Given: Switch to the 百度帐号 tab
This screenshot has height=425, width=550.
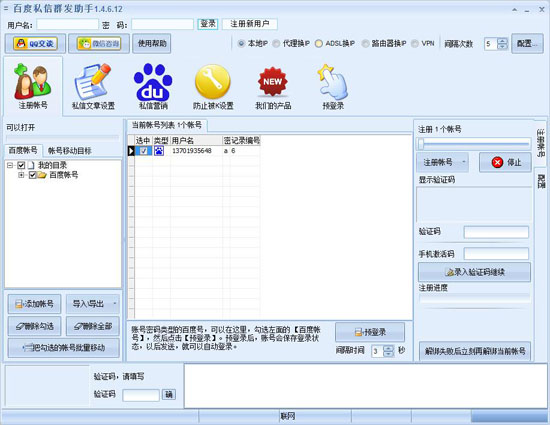Looking at the screenshot, I should pyautogui.click(x=23, y=150).
